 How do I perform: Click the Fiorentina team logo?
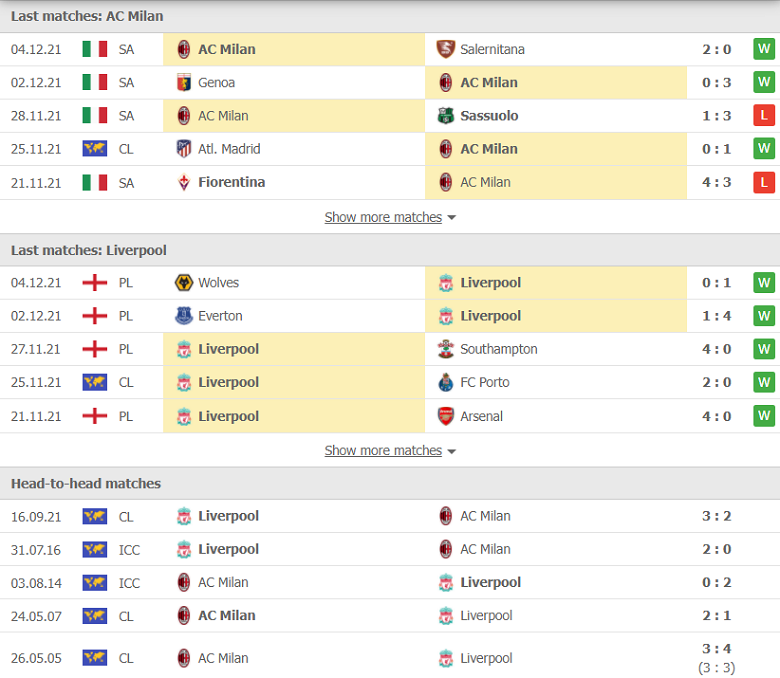pos(184,182)
